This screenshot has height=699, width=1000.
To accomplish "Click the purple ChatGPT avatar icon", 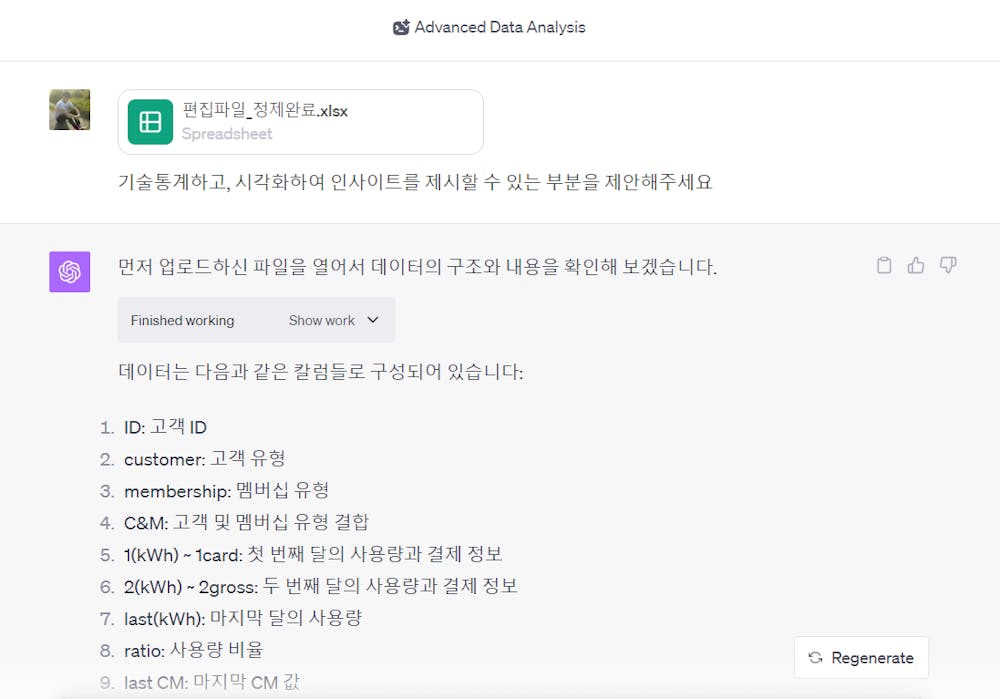I will click(70, 272).
